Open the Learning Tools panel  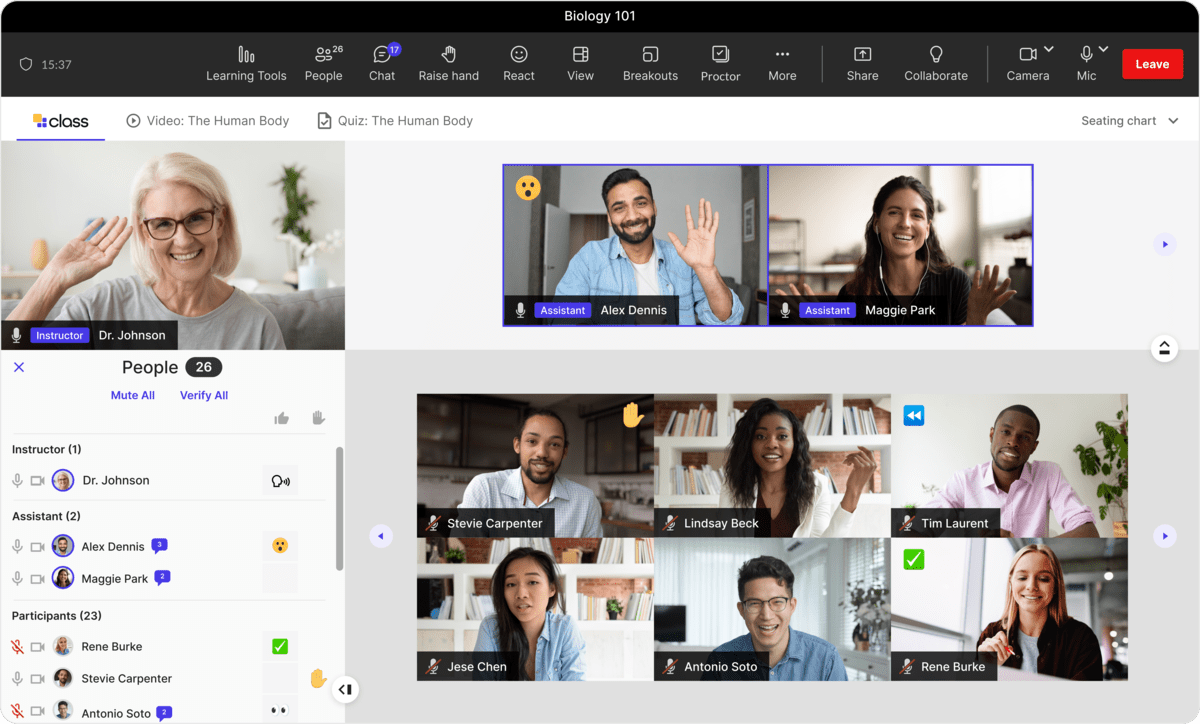246,62
